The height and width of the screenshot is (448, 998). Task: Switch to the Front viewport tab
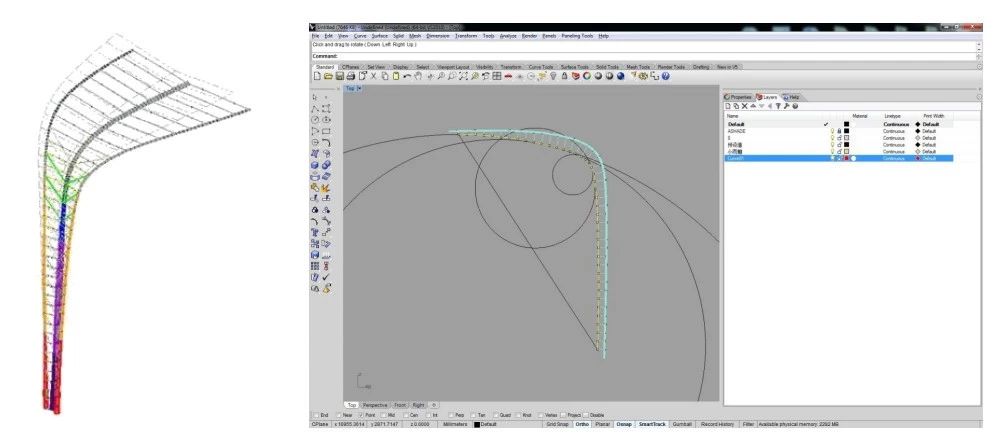(x=400, y=405)
